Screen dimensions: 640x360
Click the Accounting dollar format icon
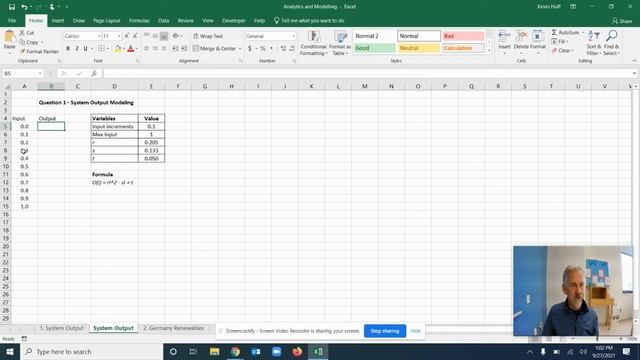coord(250,49)
